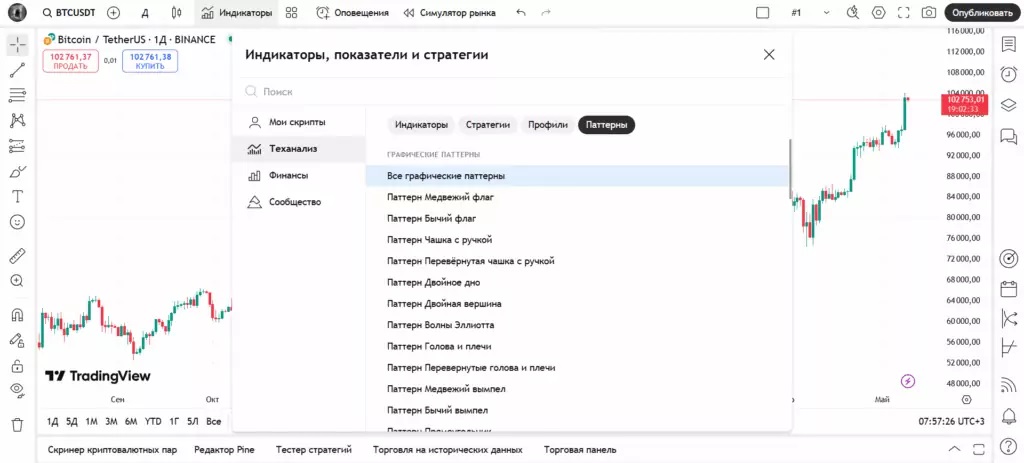
Task: Switch to Профили tab
Action: click(548, 125)
